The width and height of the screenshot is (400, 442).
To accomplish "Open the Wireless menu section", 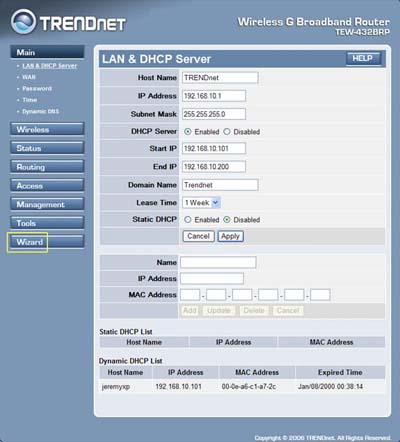I will point(47,129).
